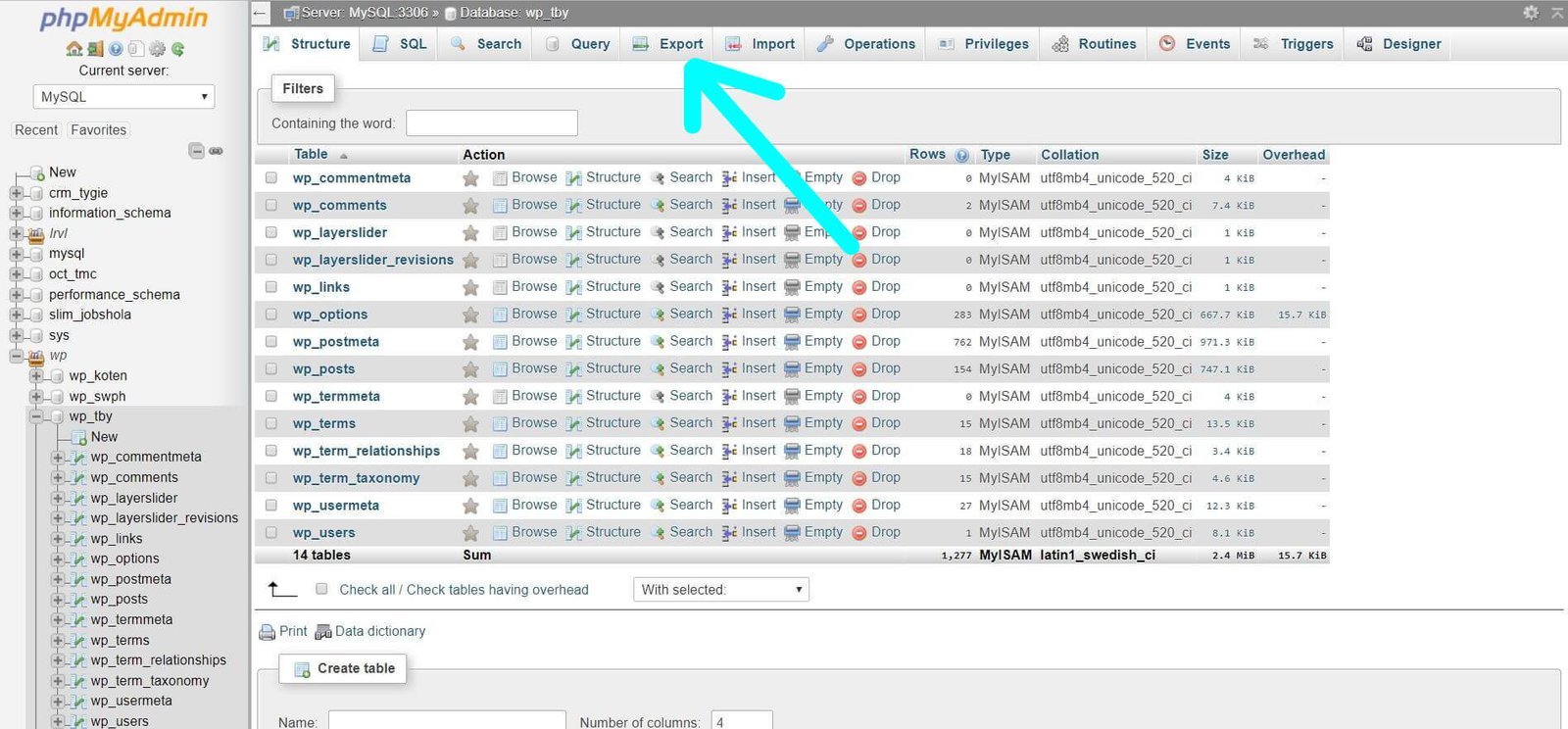This screenshot has width=1568, height=729.
Task: Expand the performance_schema database node
Action: 16,295
